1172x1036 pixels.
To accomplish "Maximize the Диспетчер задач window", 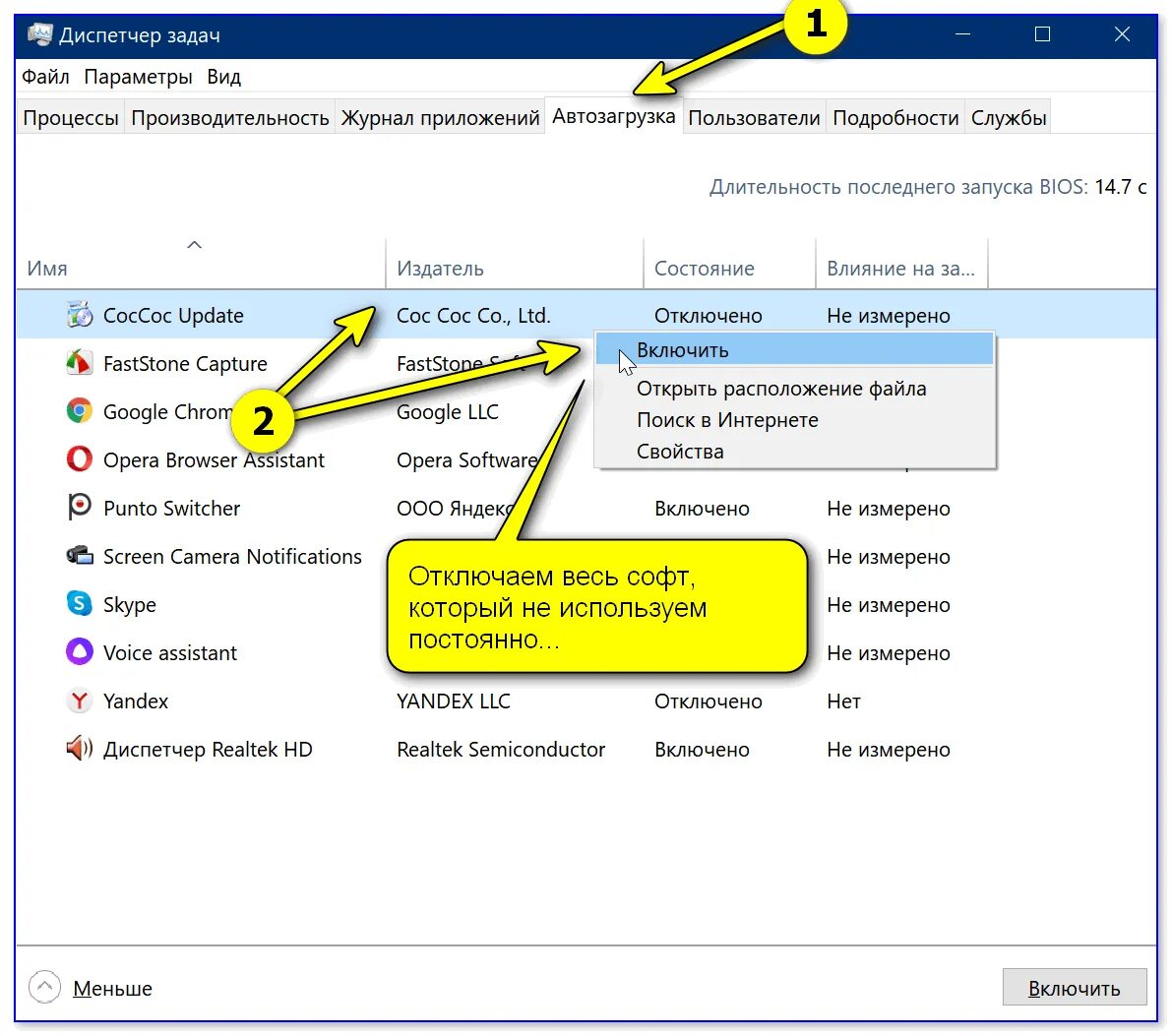I will point(1042,34).
